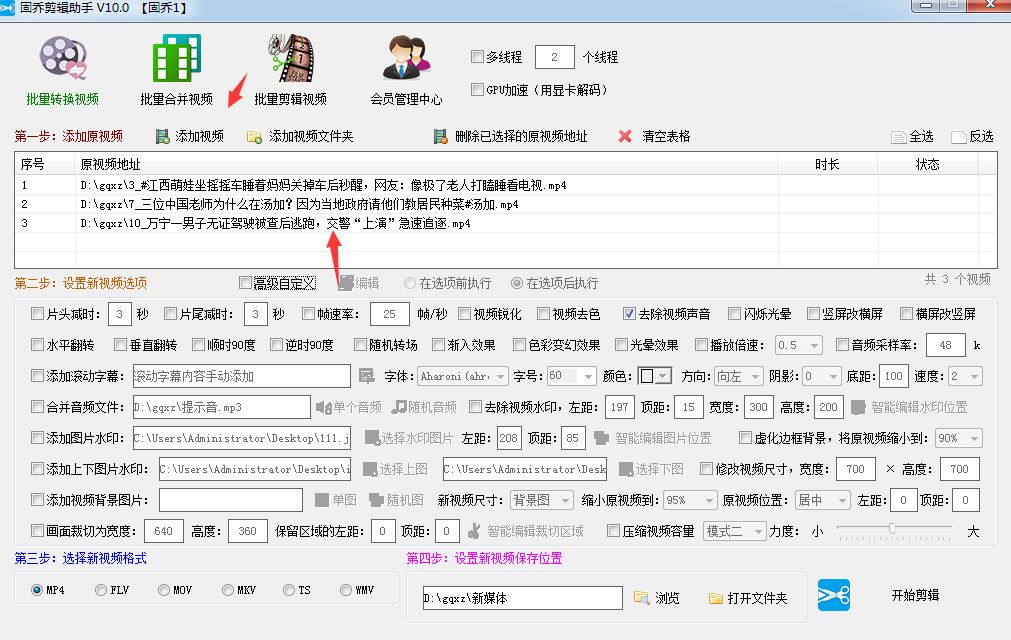Check 压缩视频容量 option
Image resolution: width=1011 pixels, height=640 pixels.
(613, 531)
